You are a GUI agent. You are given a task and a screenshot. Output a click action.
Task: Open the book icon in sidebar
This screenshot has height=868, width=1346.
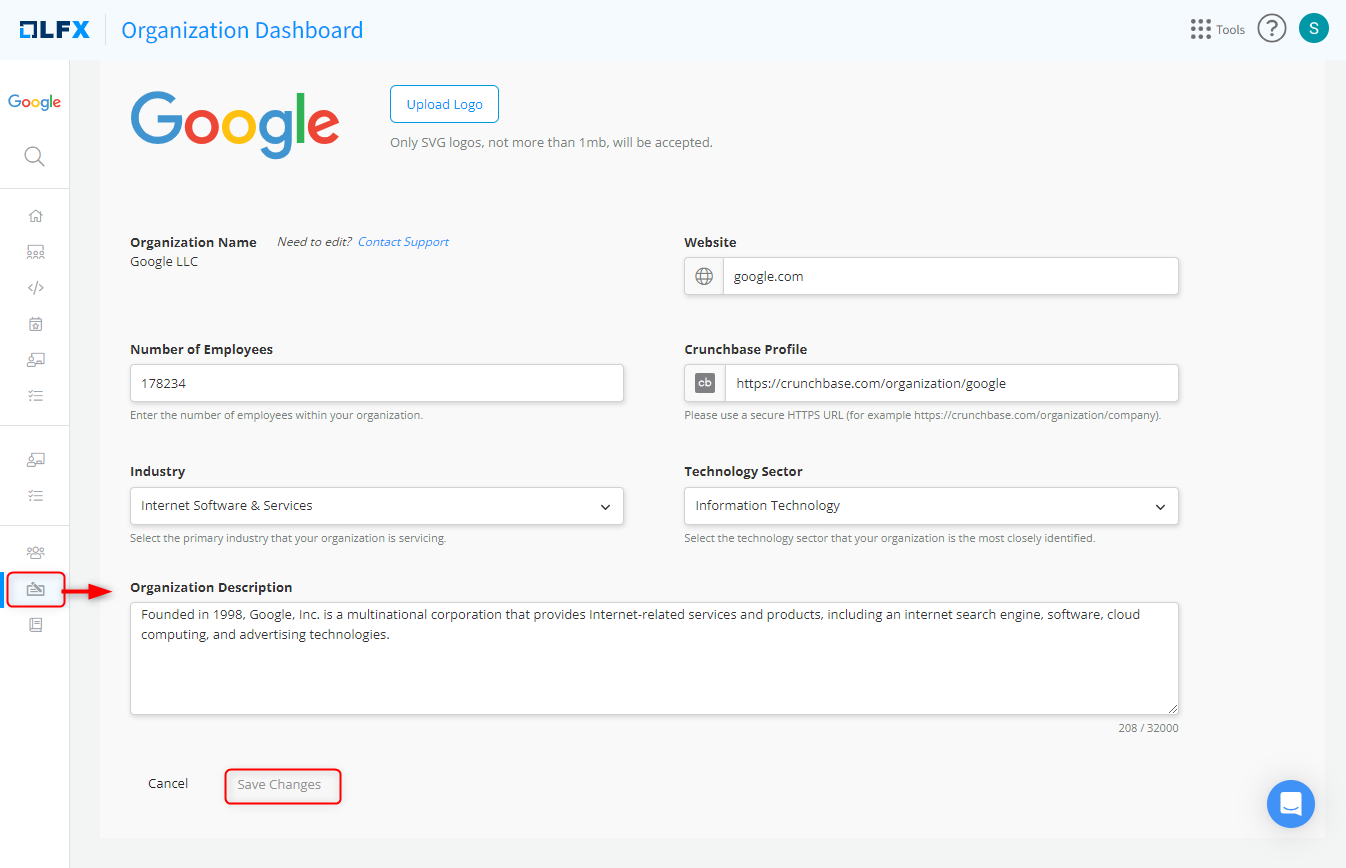[36, 625]
